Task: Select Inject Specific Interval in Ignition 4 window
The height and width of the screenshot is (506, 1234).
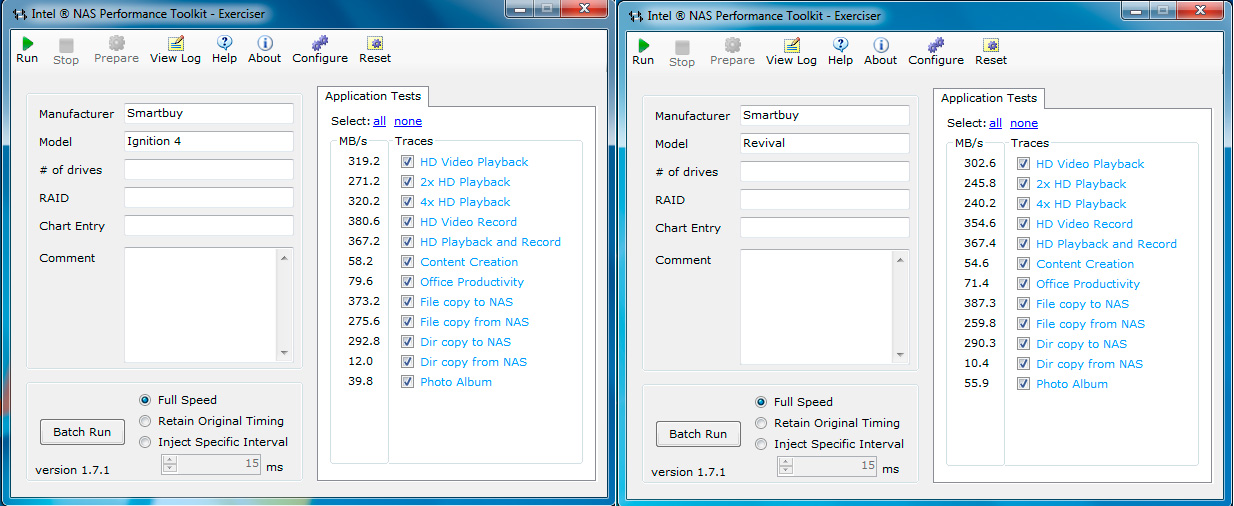Action: [x=146, y=442]
